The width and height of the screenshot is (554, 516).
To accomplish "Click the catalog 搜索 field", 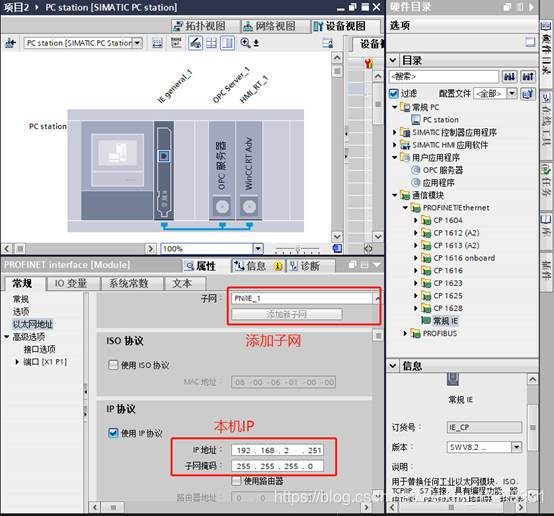I will point(444,76).
